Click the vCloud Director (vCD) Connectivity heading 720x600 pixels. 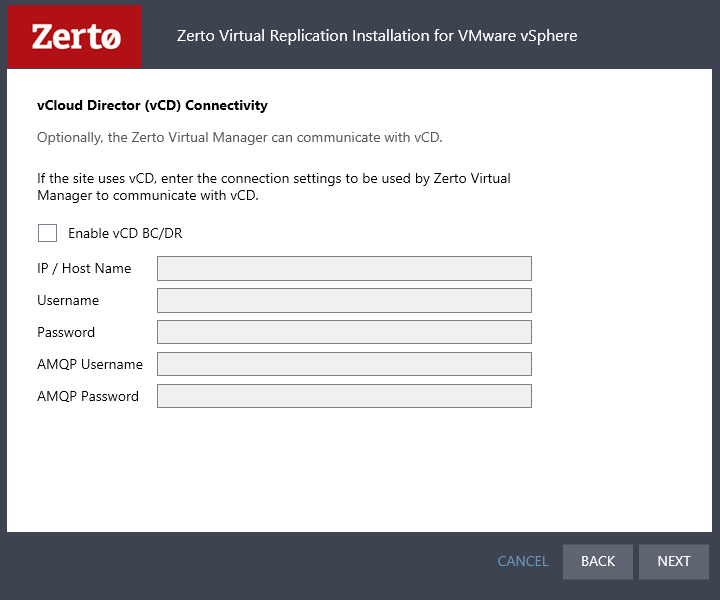click(152, 105)
